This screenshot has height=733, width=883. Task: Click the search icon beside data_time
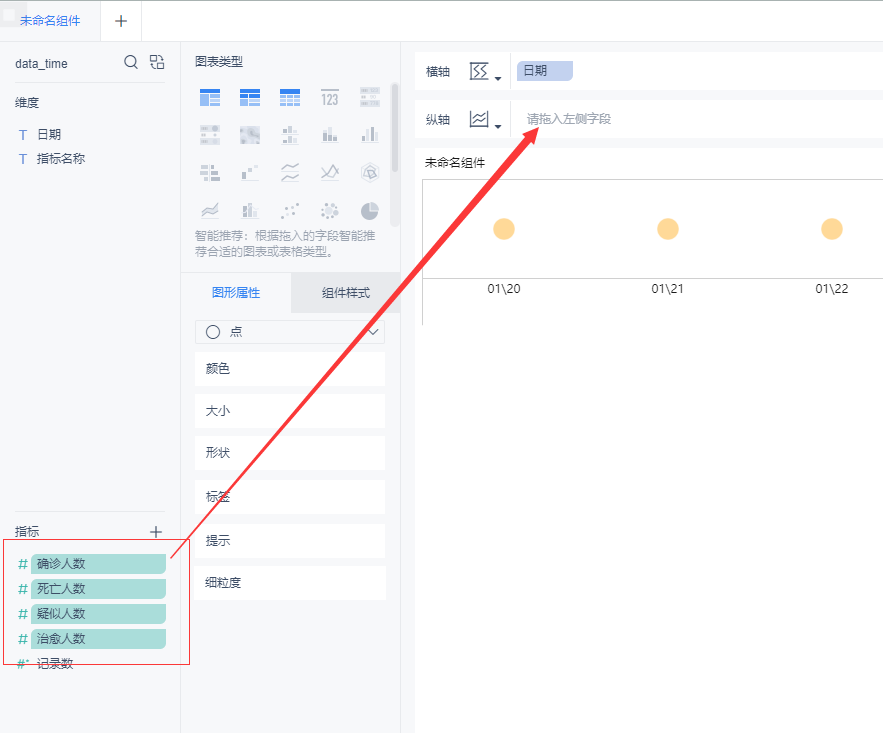coord(131,62)
